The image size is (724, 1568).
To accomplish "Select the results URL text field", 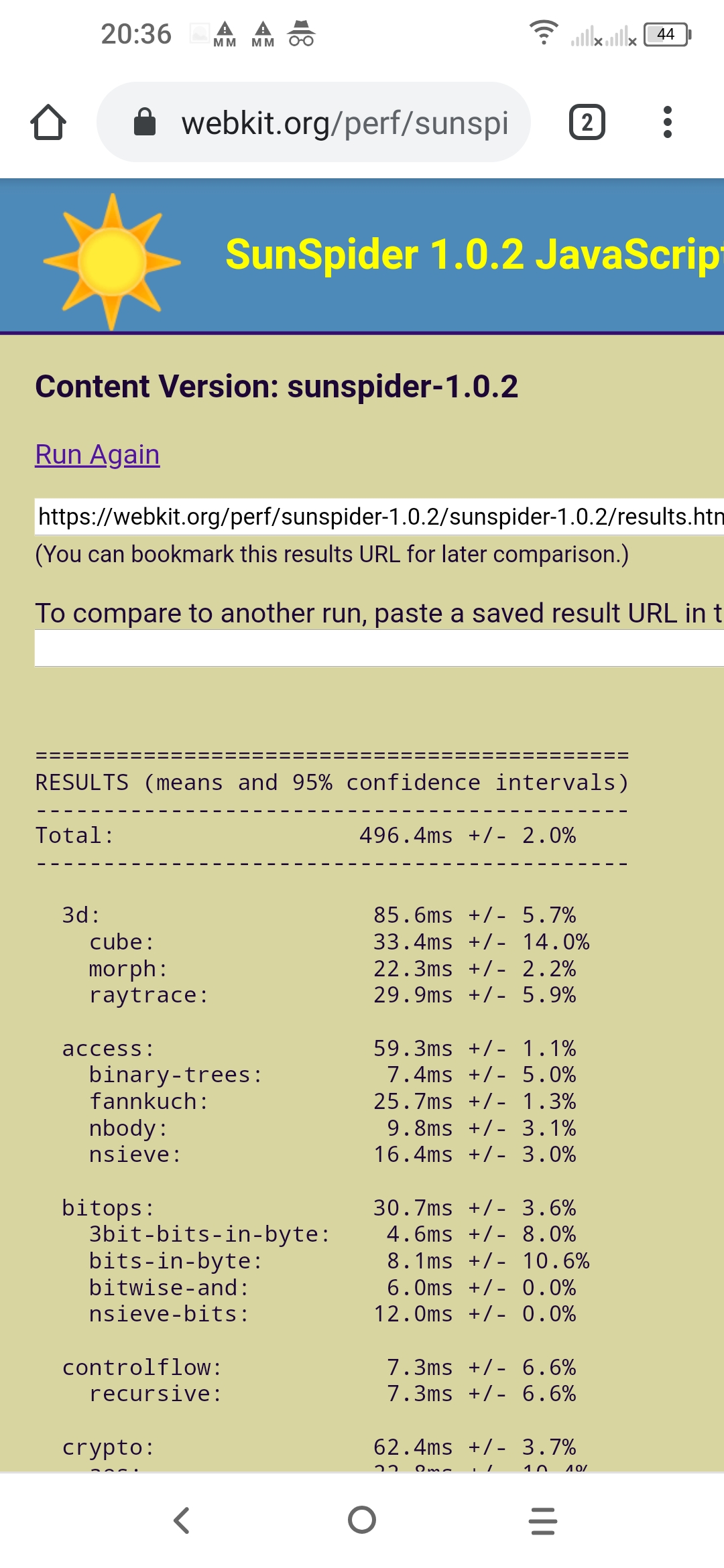I will click(x=379, y=517).
